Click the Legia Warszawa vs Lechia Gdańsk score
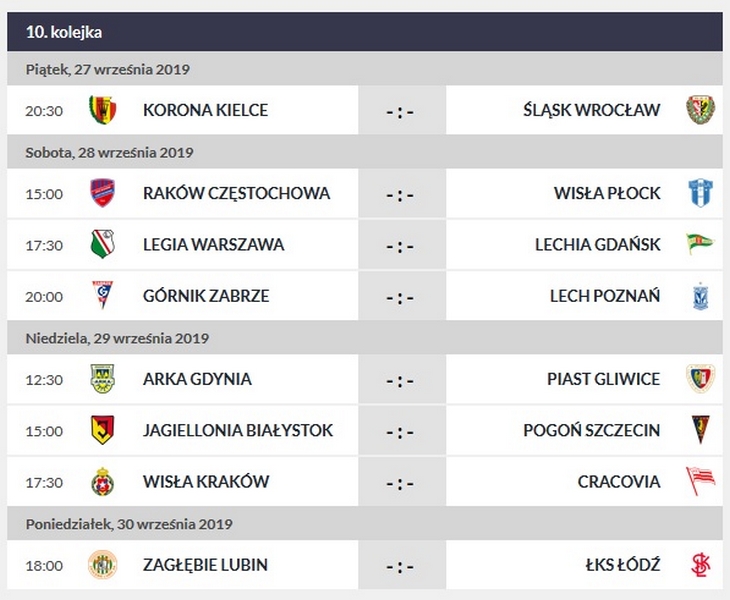 click(x=400, y=246)
